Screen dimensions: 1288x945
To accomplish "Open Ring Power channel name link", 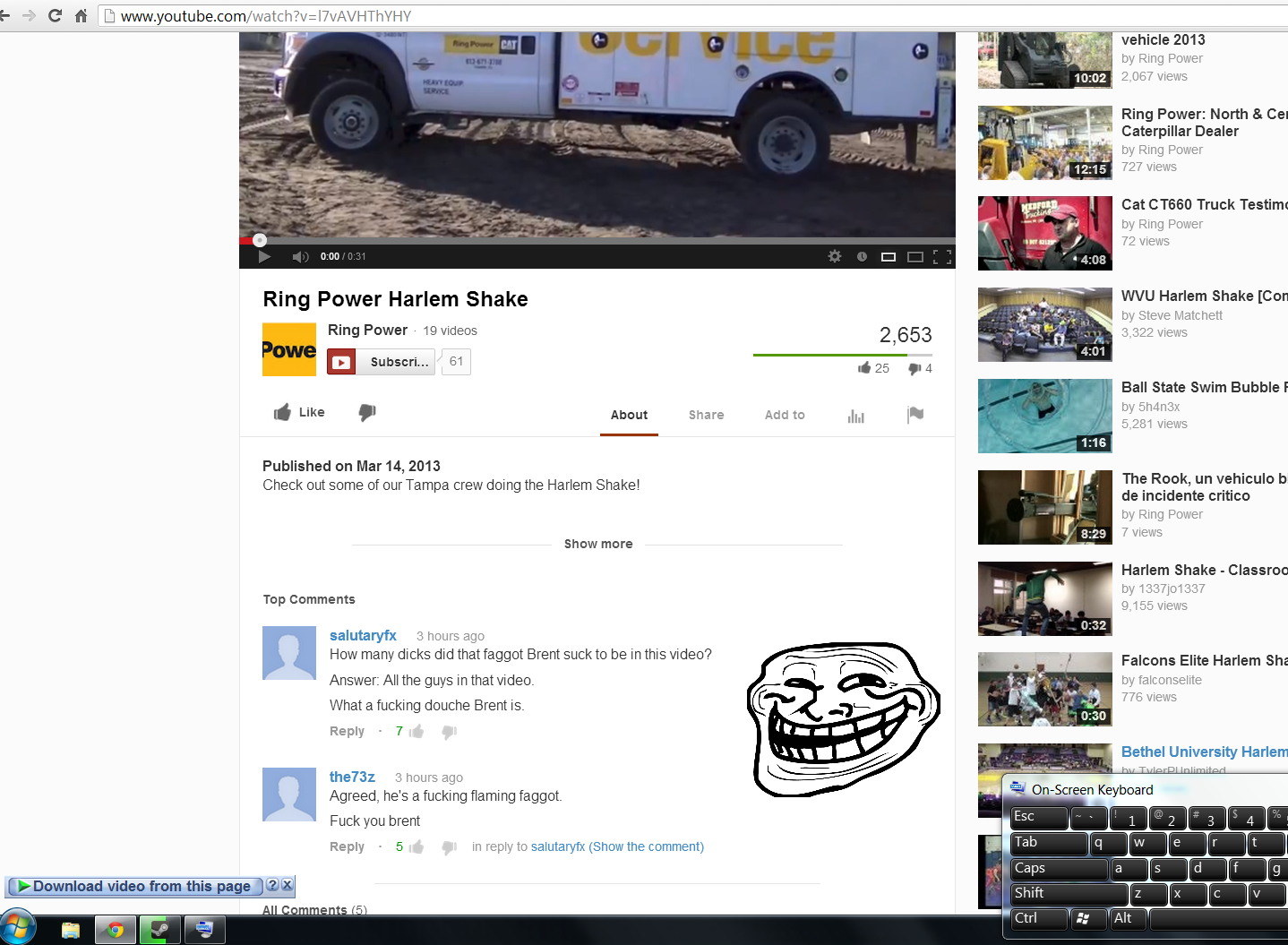I will coord(367,330).
